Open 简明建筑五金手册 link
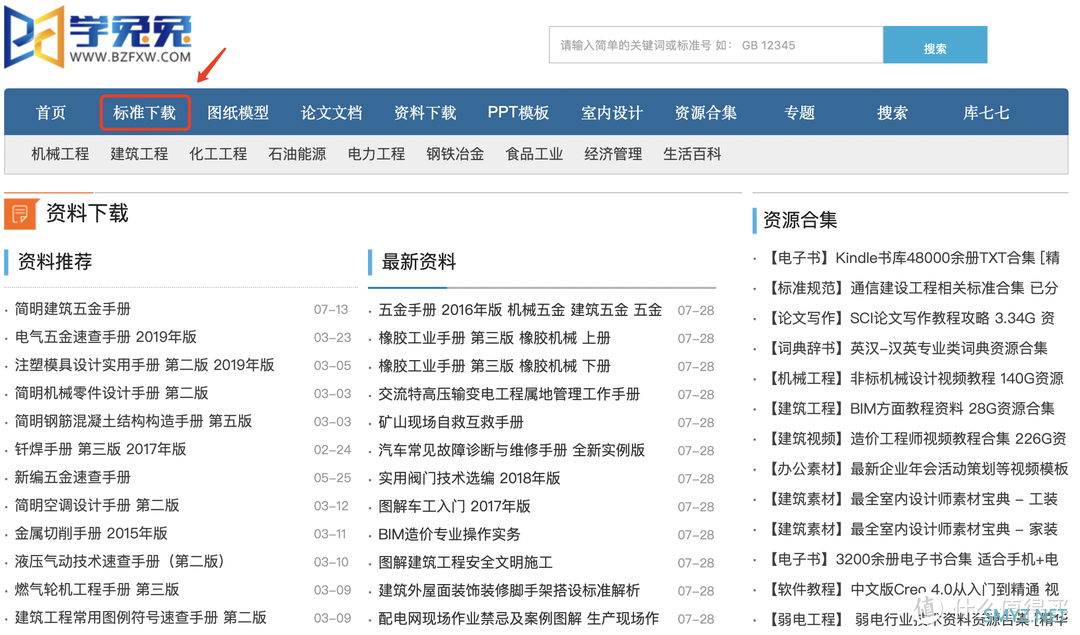Viewport: 1080px width, 635px height. [73, 309]
